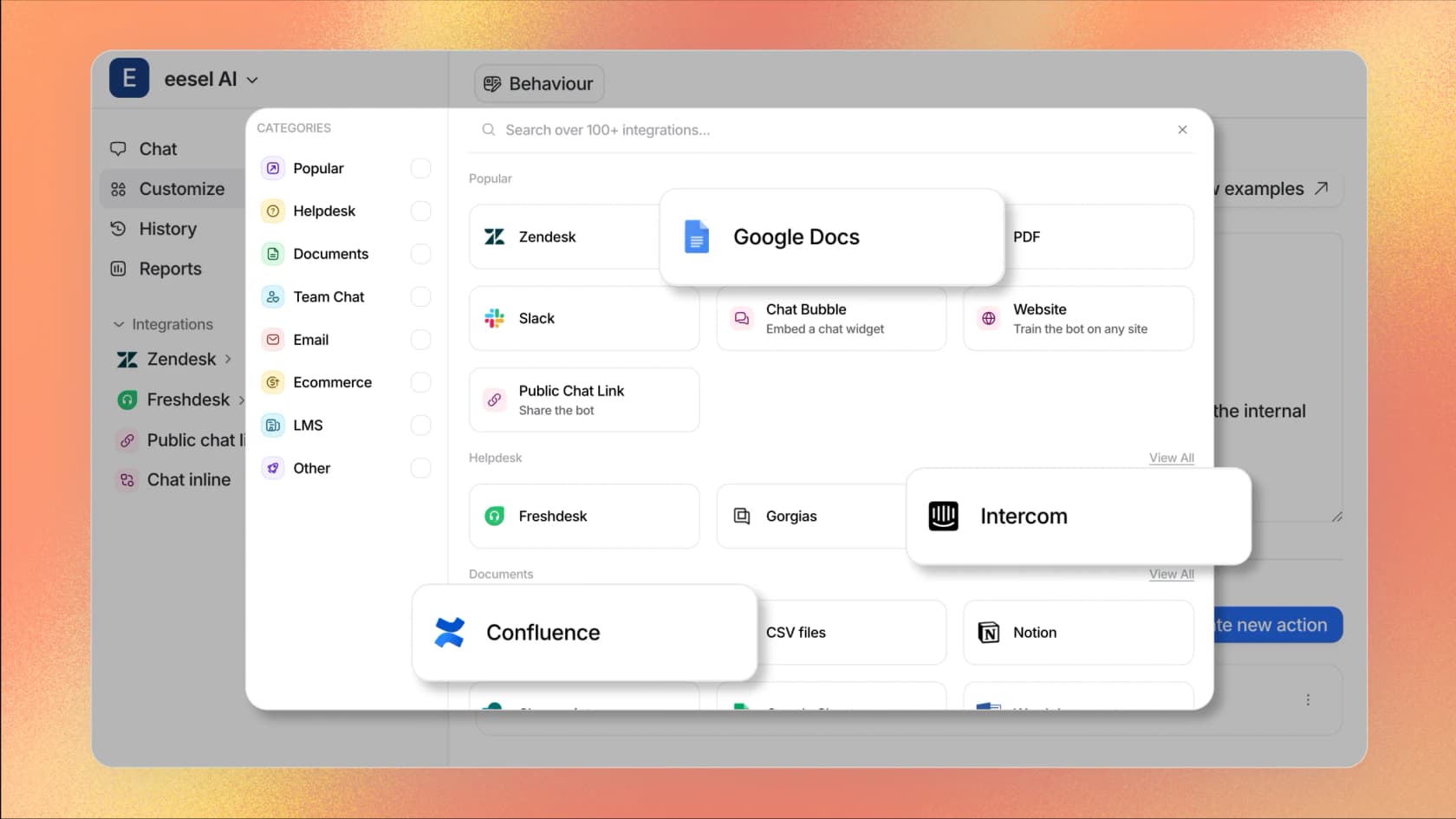Click the Other category icon
Image resolution: width=1456 pixels, height=819 pixels.
click(x=273, y=468)
